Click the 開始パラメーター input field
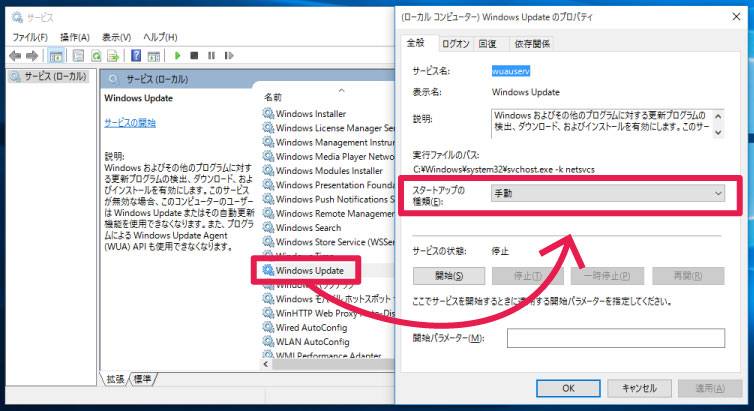The image size is (754, 411). (616, 338)
